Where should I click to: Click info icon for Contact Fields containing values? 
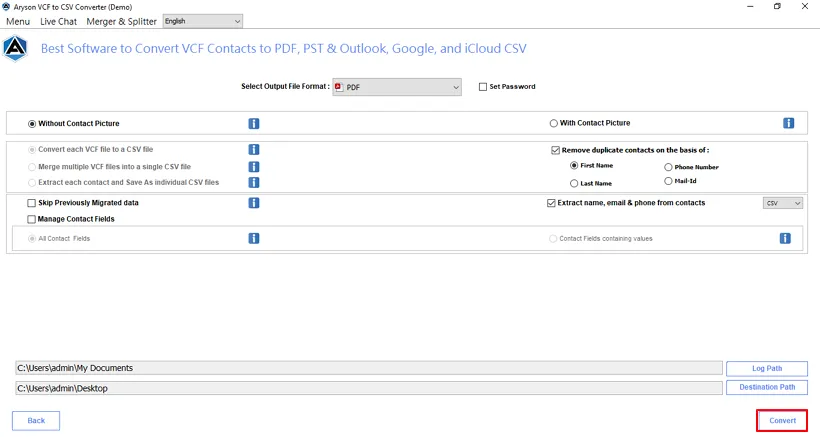tap(785, 238)
